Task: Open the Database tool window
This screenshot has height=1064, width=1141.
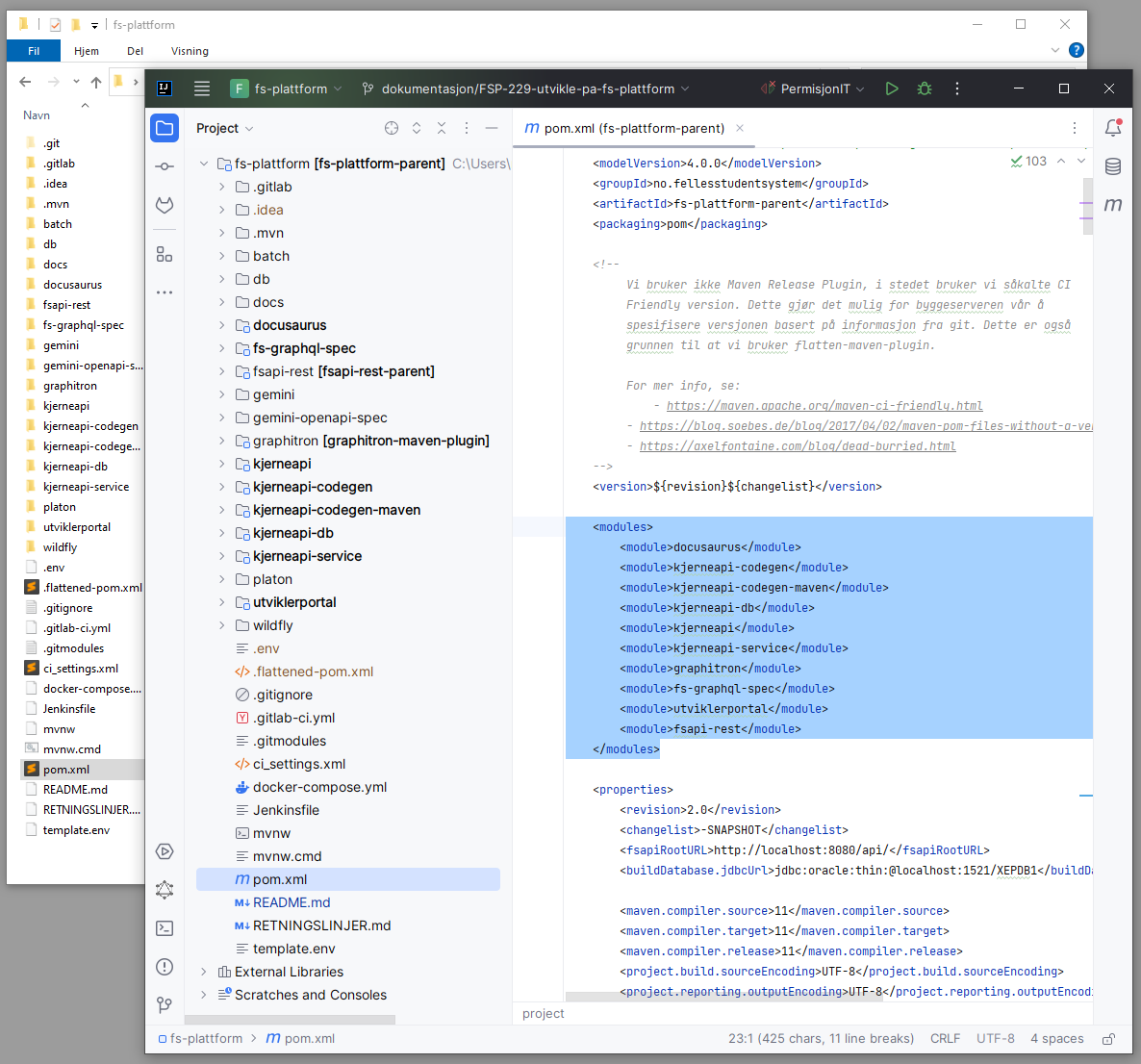Action: point(1113,165)
